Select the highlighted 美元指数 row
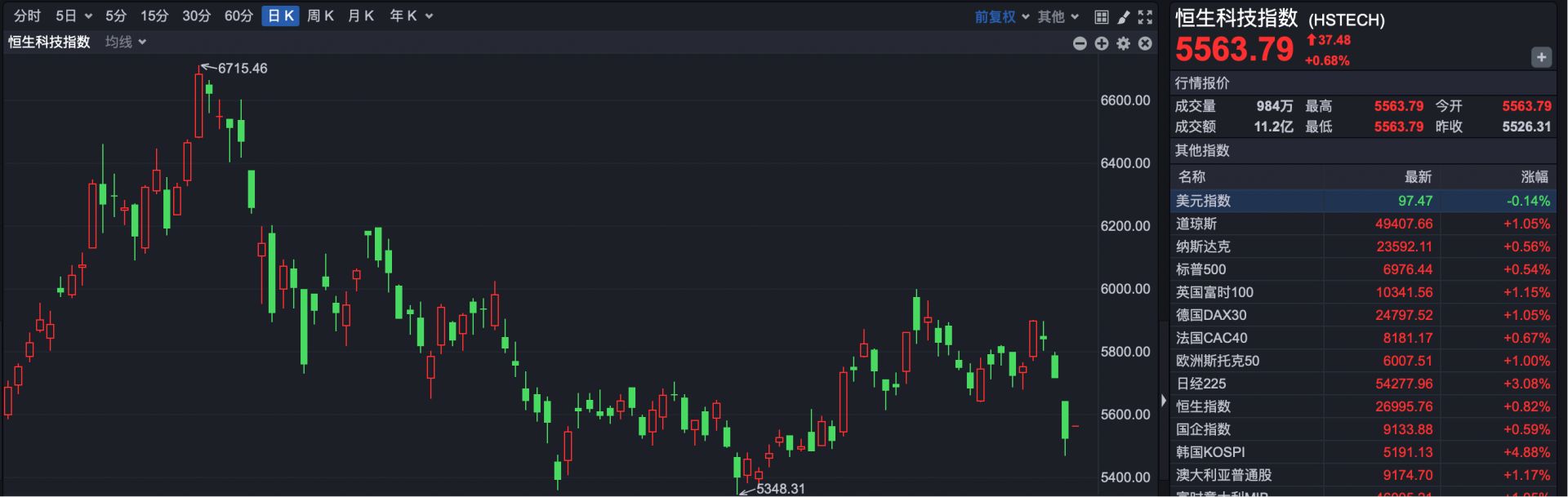 [x=1362, y=201]
